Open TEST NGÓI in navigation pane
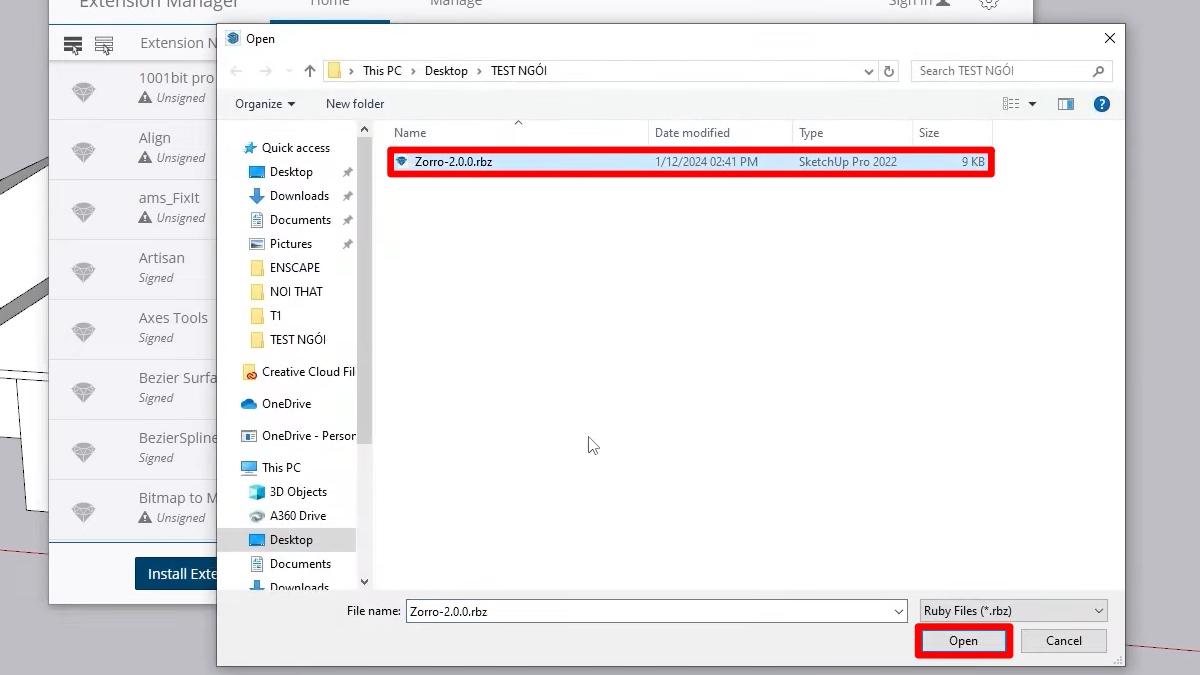This screenshot has width=1200, height=675. click(x=298, y=340)
